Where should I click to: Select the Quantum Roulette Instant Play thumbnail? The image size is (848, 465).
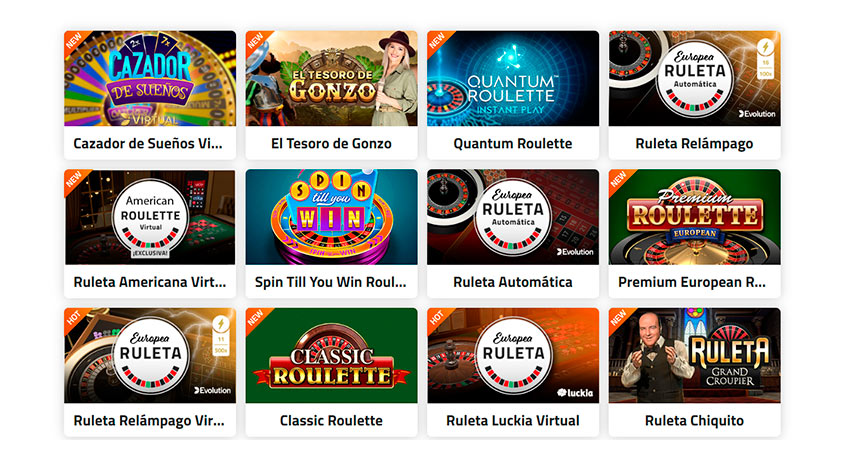point(513,78)
